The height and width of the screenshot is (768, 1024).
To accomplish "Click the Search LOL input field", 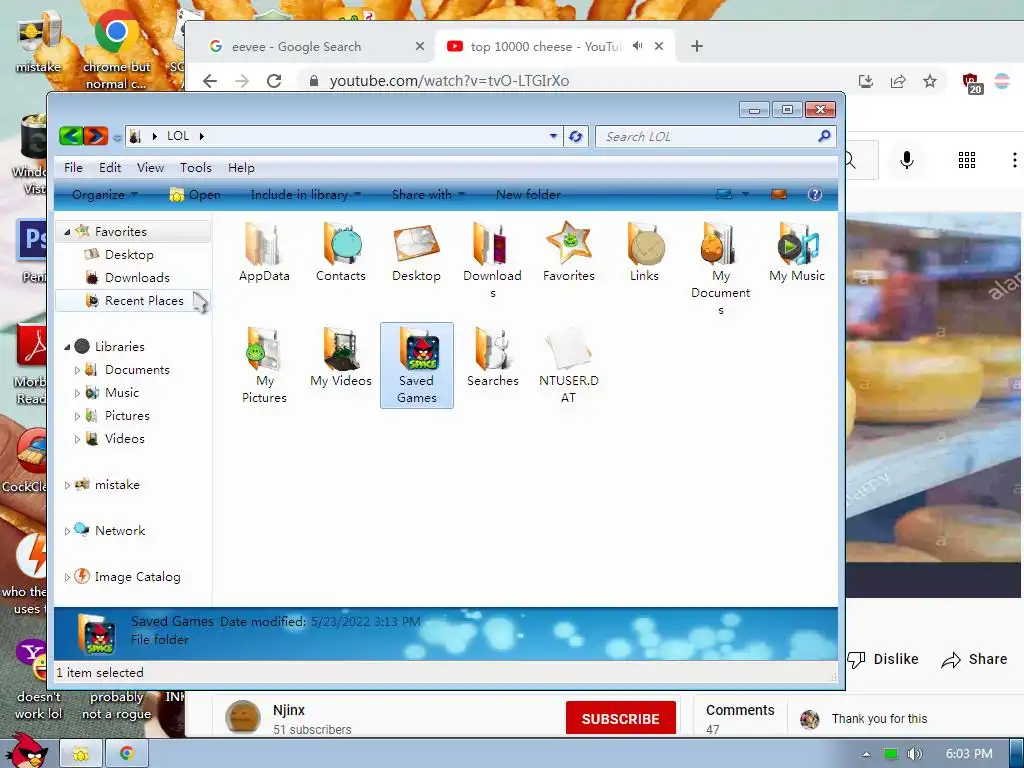I will coord(705,136).
